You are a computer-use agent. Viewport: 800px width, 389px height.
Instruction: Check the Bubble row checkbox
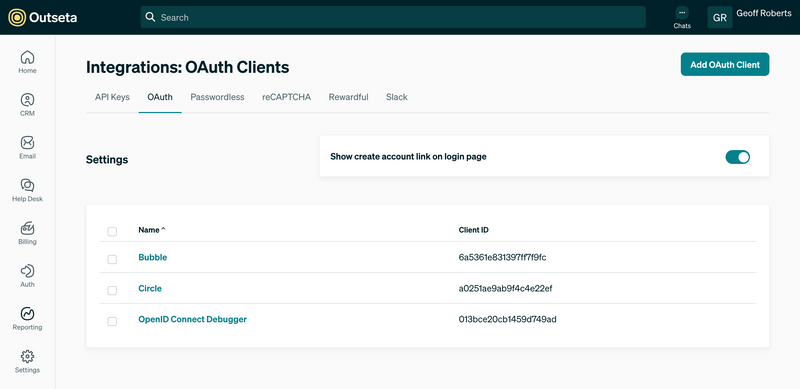click(112, 259)
